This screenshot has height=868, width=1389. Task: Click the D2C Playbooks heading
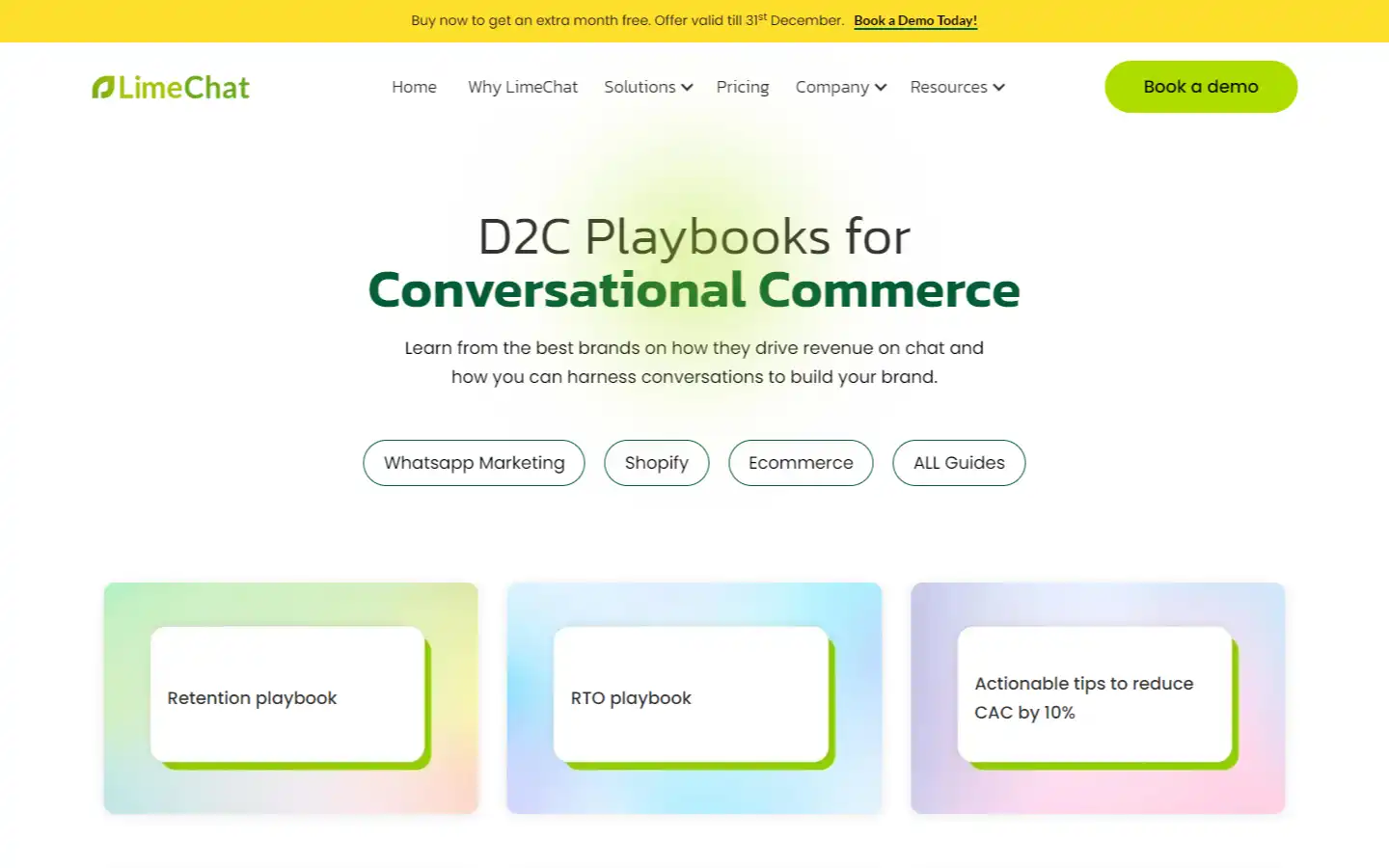coord(694,236)
